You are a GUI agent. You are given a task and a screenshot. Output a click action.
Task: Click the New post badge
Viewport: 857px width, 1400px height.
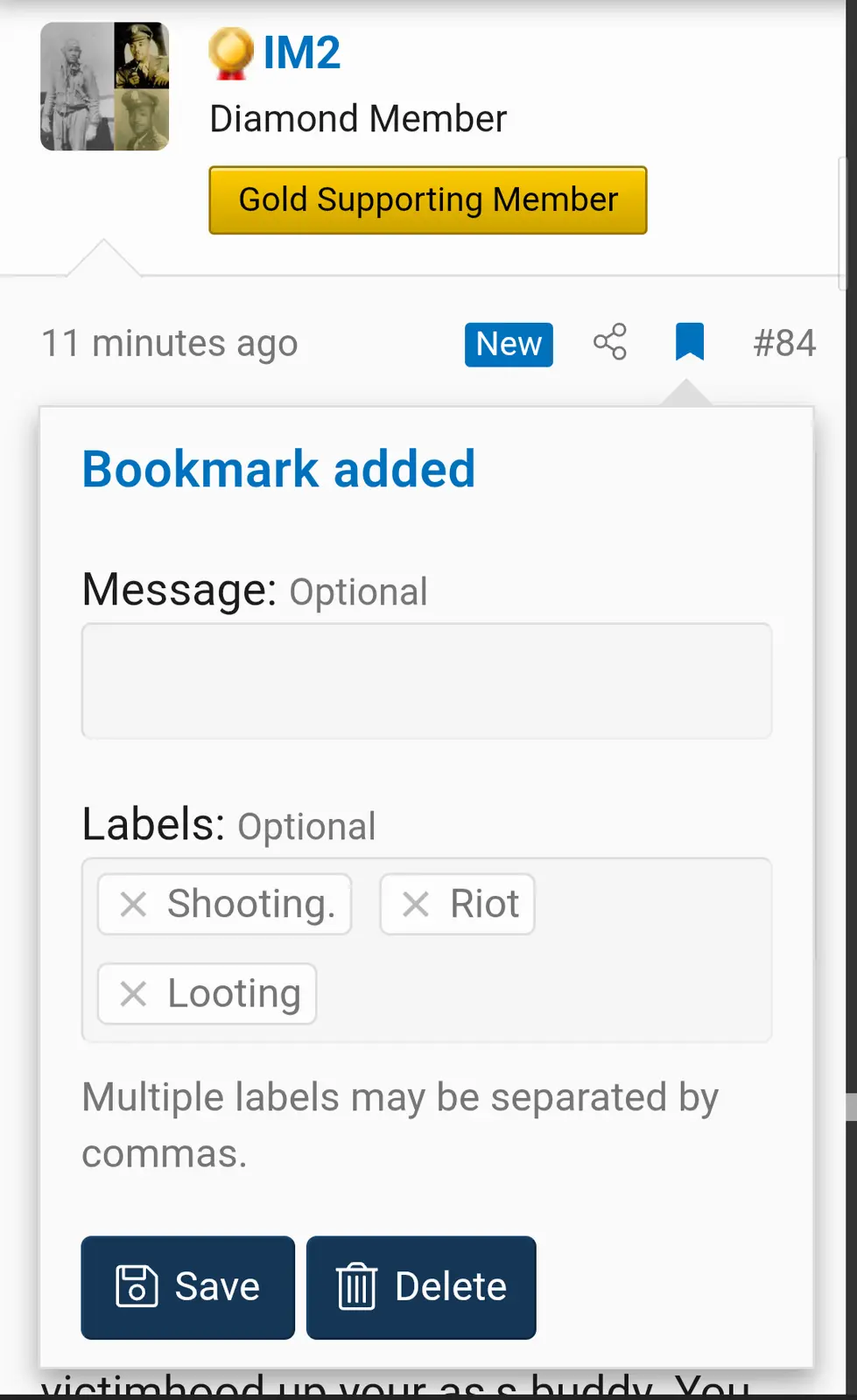509,344
